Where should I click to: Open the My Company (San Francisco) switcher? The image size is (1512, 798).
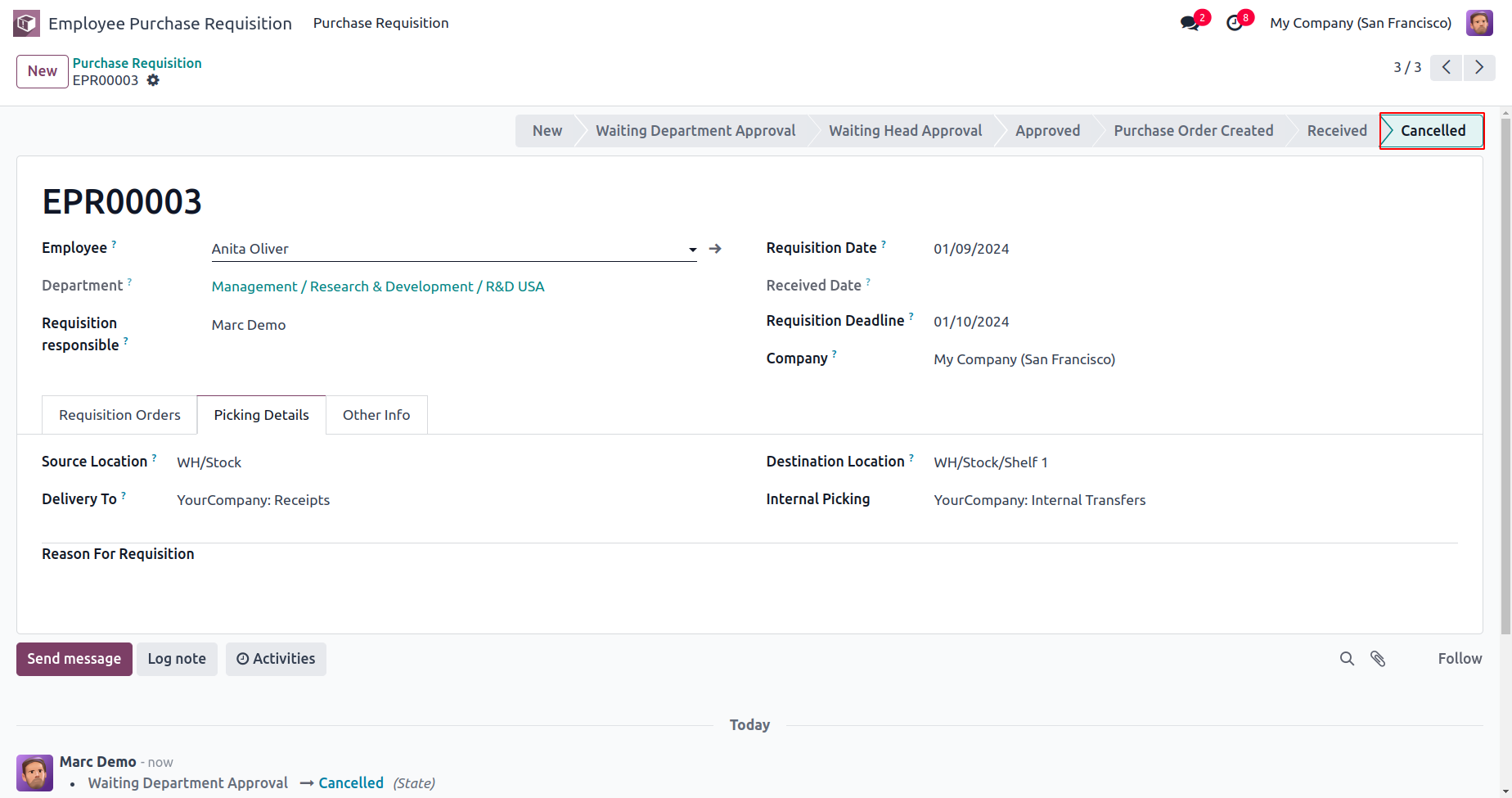[x=1360, y=23]
